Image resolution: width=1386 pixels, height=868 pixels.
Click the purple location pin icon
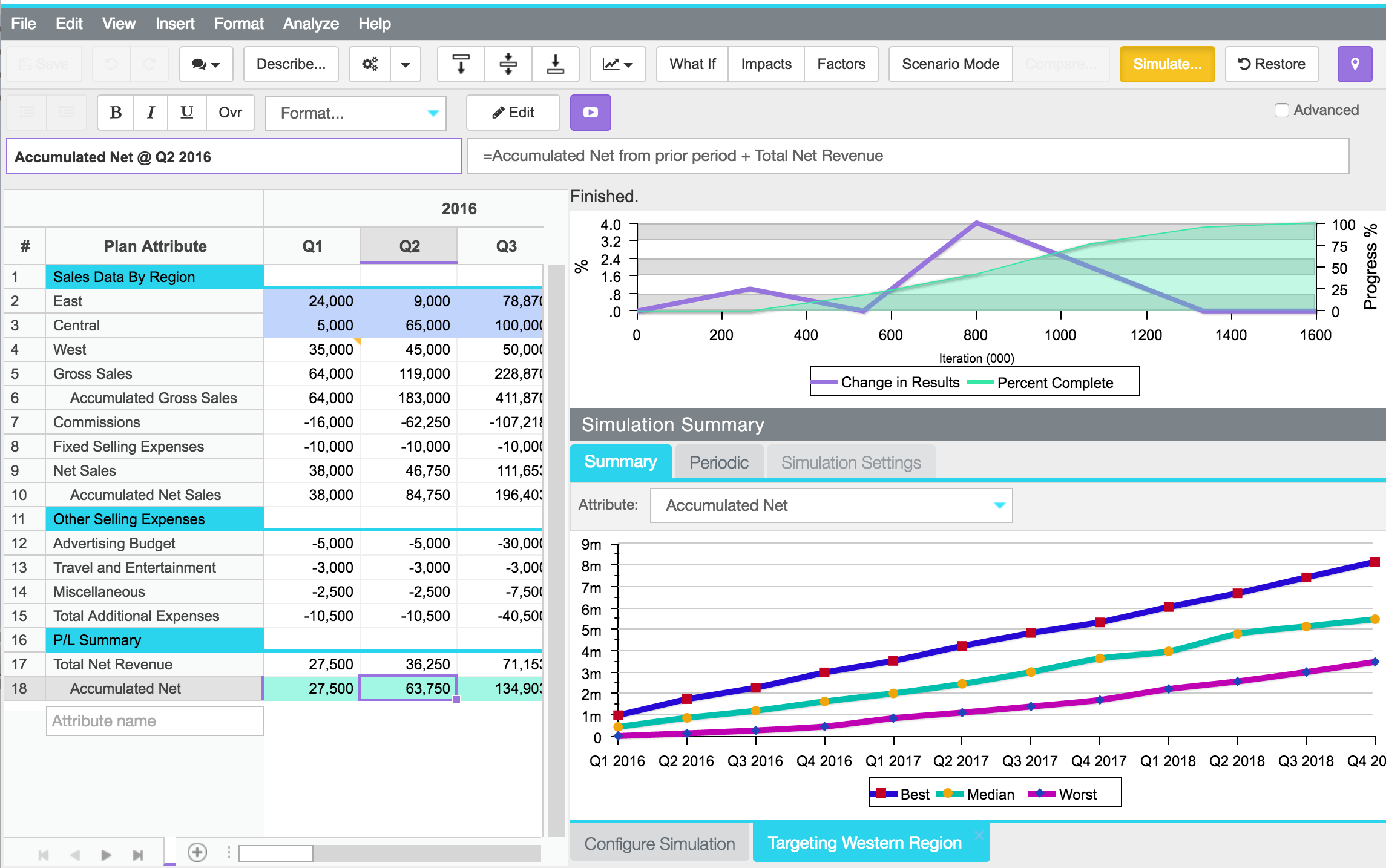pyautogui.click(x=1355, y=64)
